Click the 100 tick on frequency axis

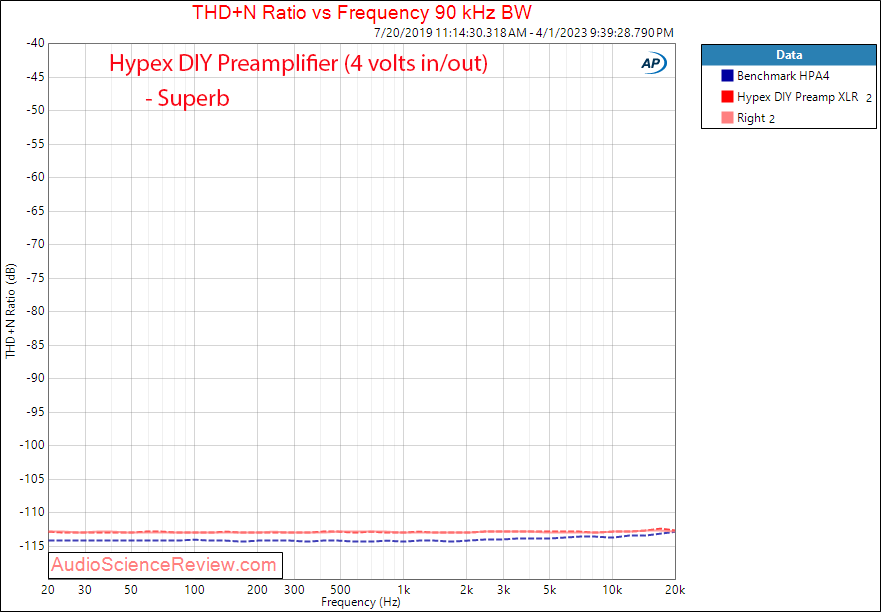pos(194,590)
